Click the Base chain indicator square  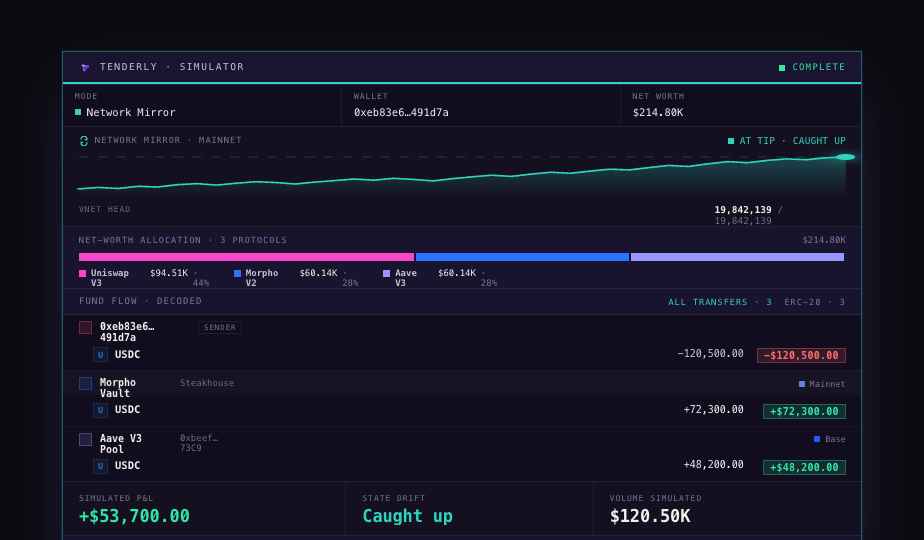tap(817, 439)
